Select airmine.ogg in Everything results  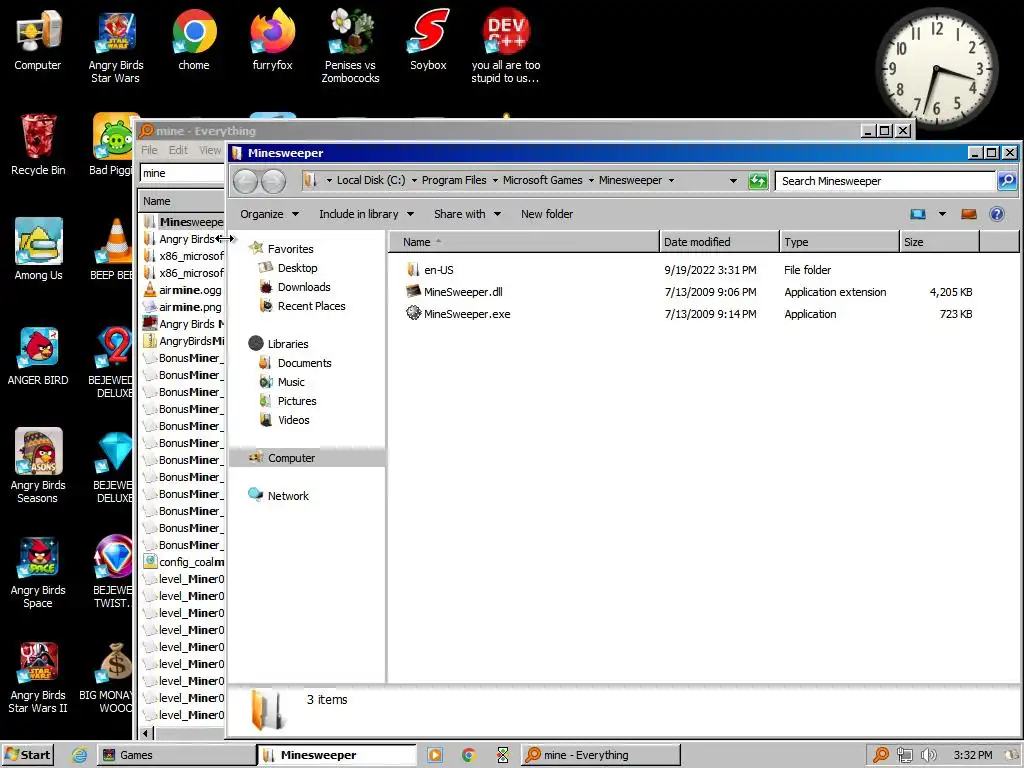183,290
